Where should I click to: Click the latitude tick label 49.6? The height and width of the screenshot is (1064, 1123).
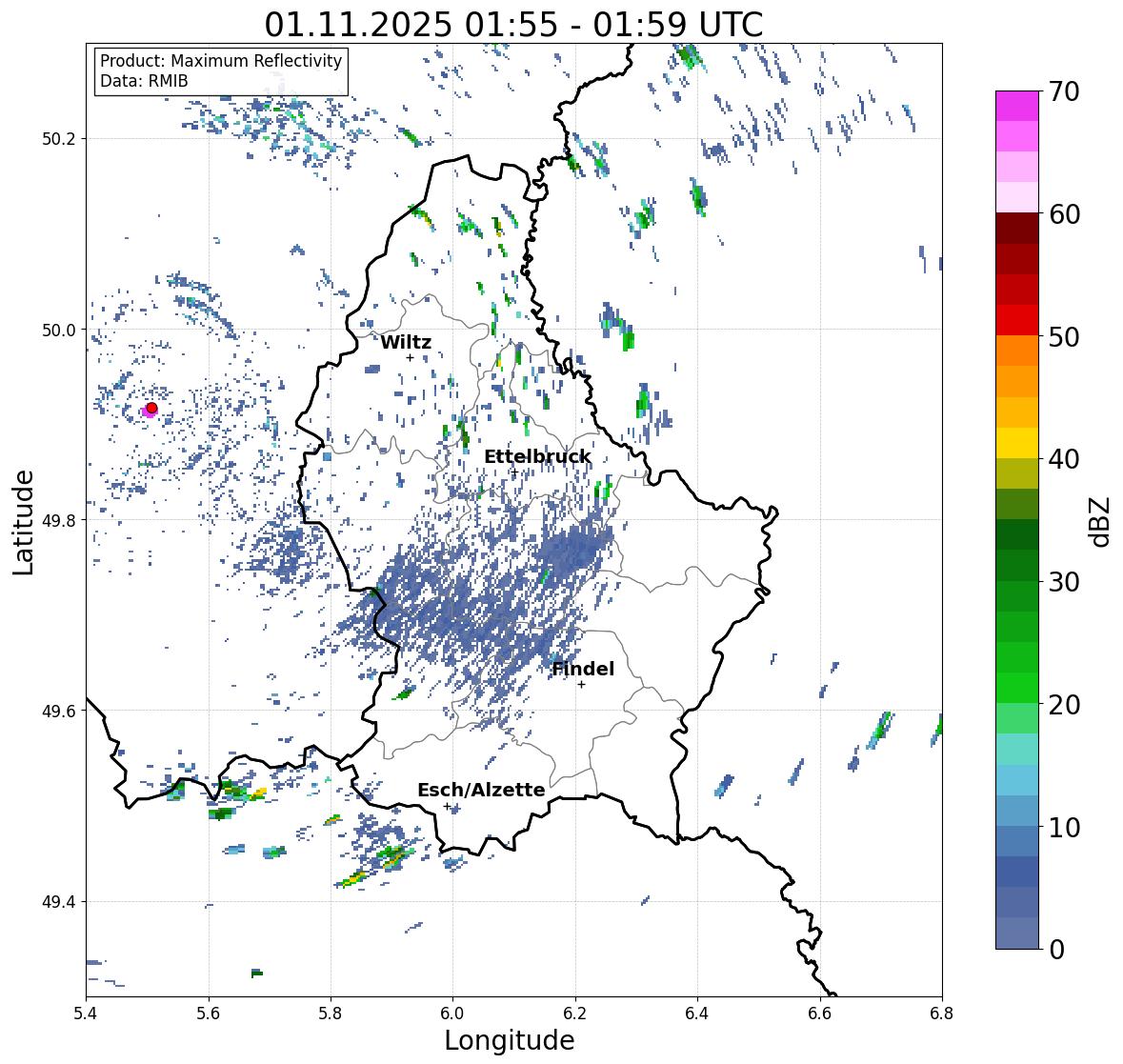[59, 711]
